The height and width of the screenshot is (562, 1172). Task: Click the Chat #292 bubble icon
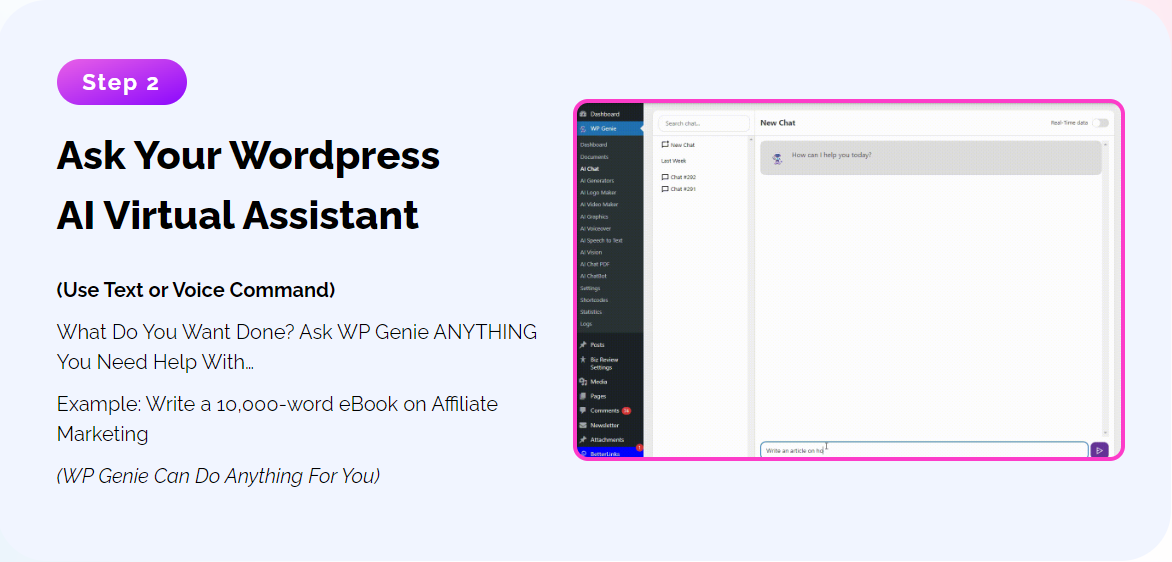[665, 177]
